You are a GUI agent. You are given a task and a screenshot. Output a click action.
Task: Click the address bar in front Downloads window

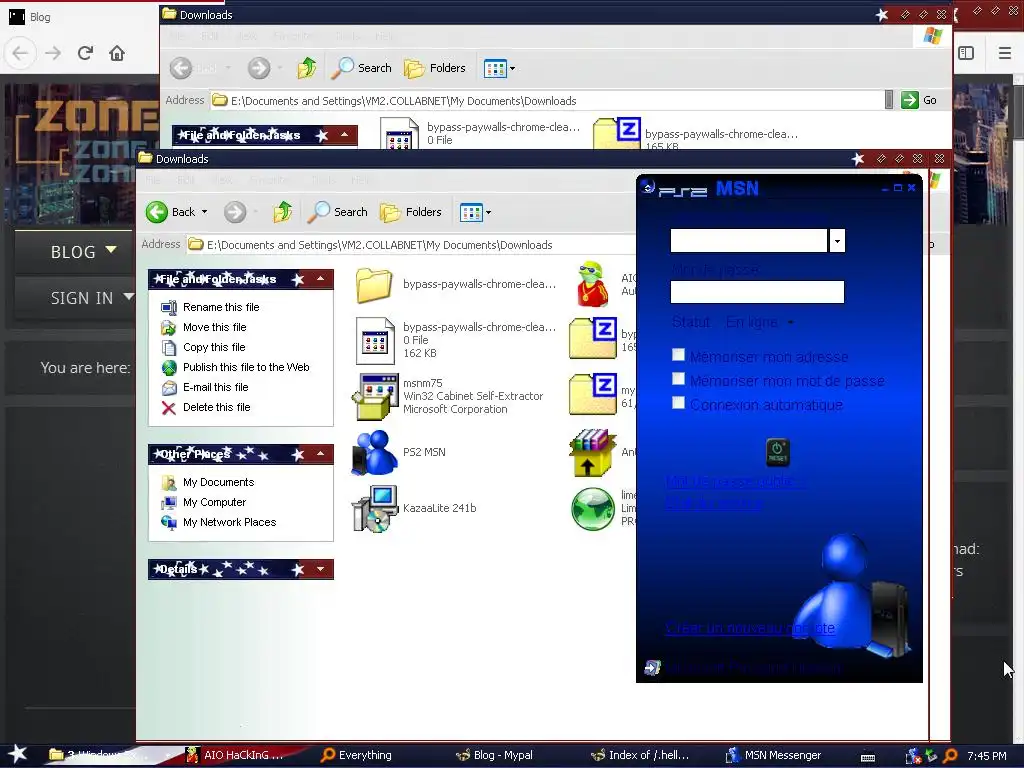(x=411, y=245)
